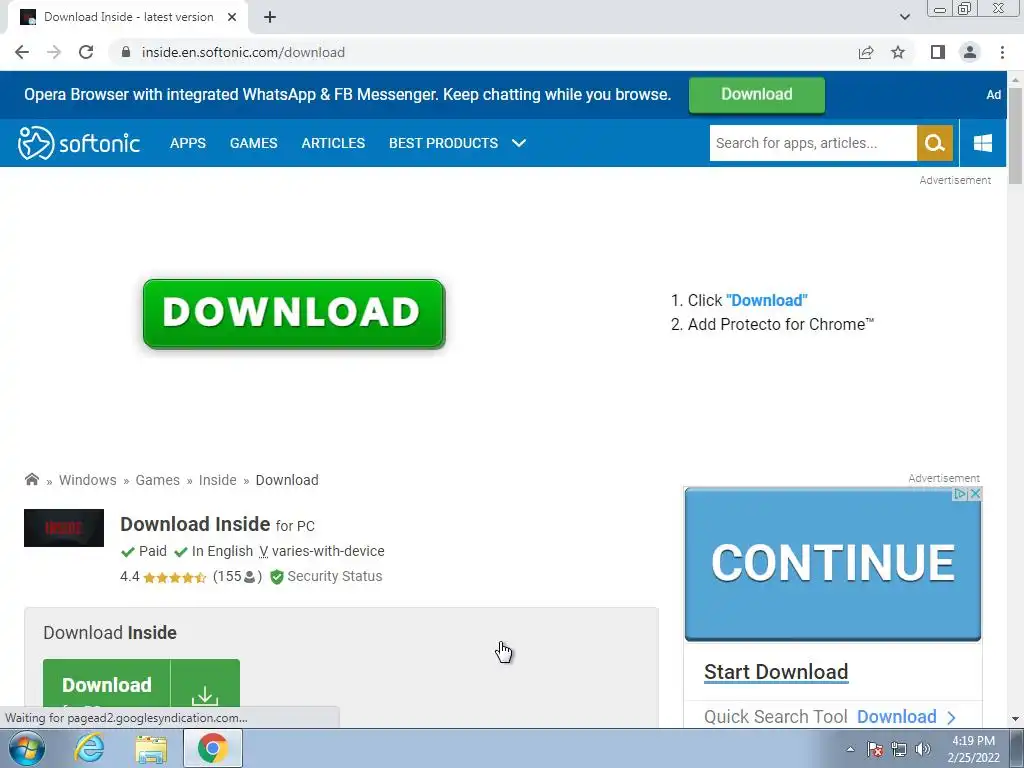Switch to Chrome in the taskbar
Viewport: 1024px width, 768px height.
[213, 748]
